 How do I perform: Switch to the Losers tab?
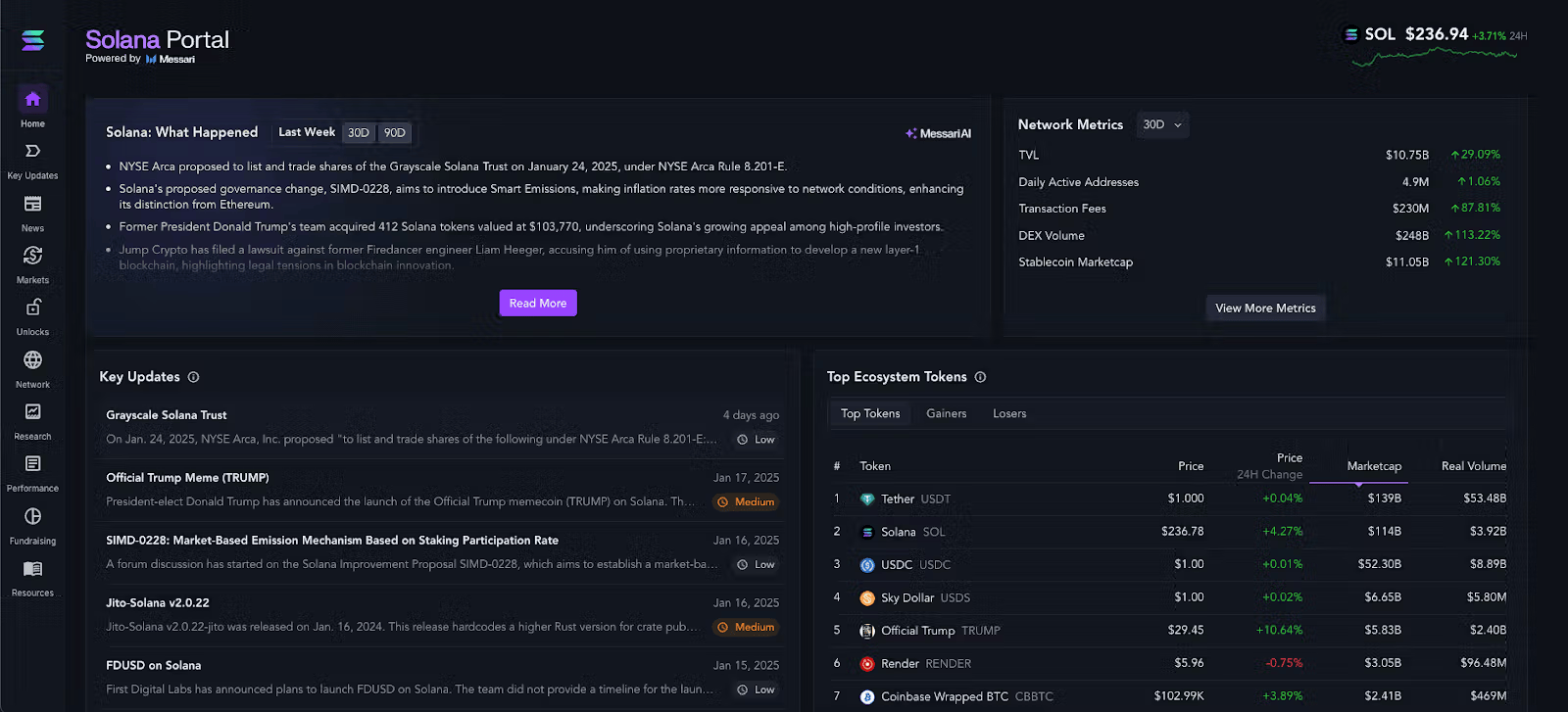[x=1009, y=413]
